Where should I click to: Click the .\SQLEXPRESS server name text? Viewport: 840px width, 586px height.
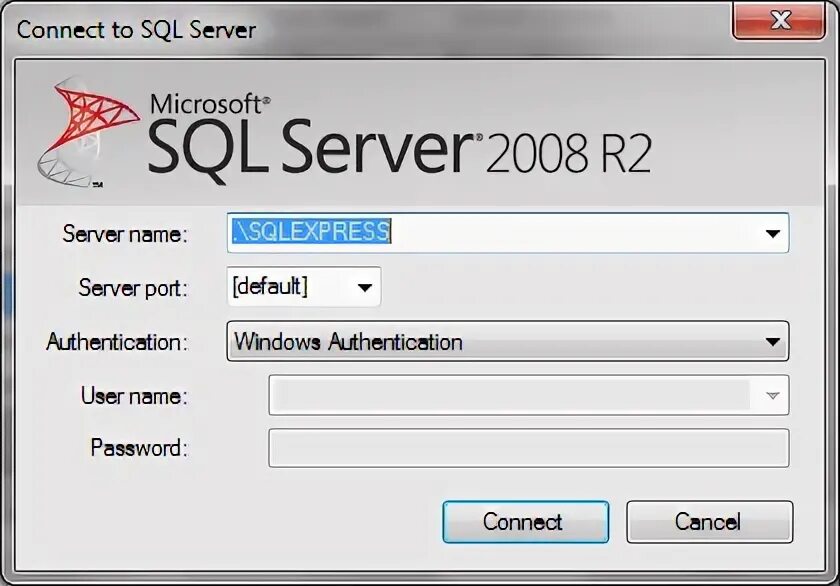[311, 231]
